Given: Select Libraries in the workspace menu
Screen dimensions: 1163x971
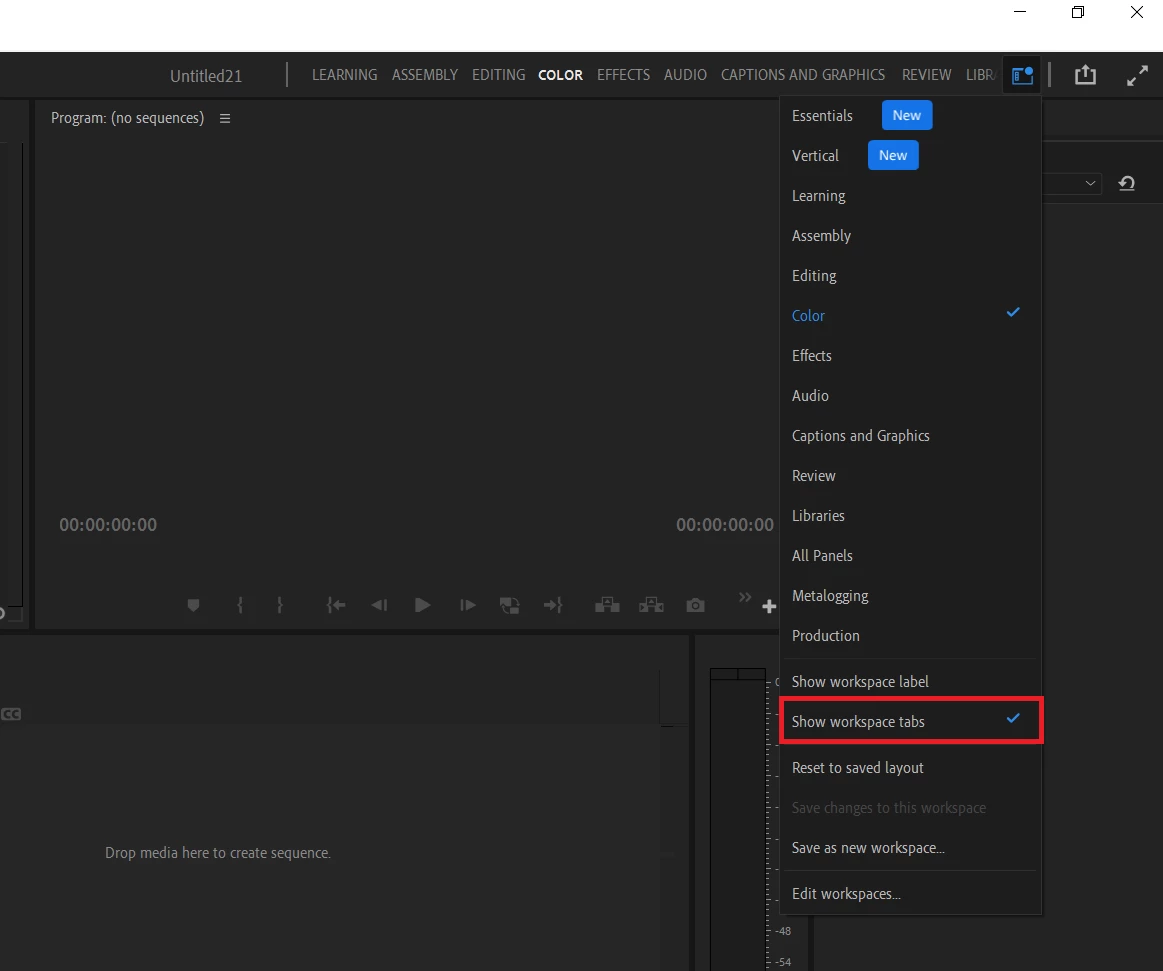Looking at the screenshot, I should pyautogui.click(x=910, y=516).
